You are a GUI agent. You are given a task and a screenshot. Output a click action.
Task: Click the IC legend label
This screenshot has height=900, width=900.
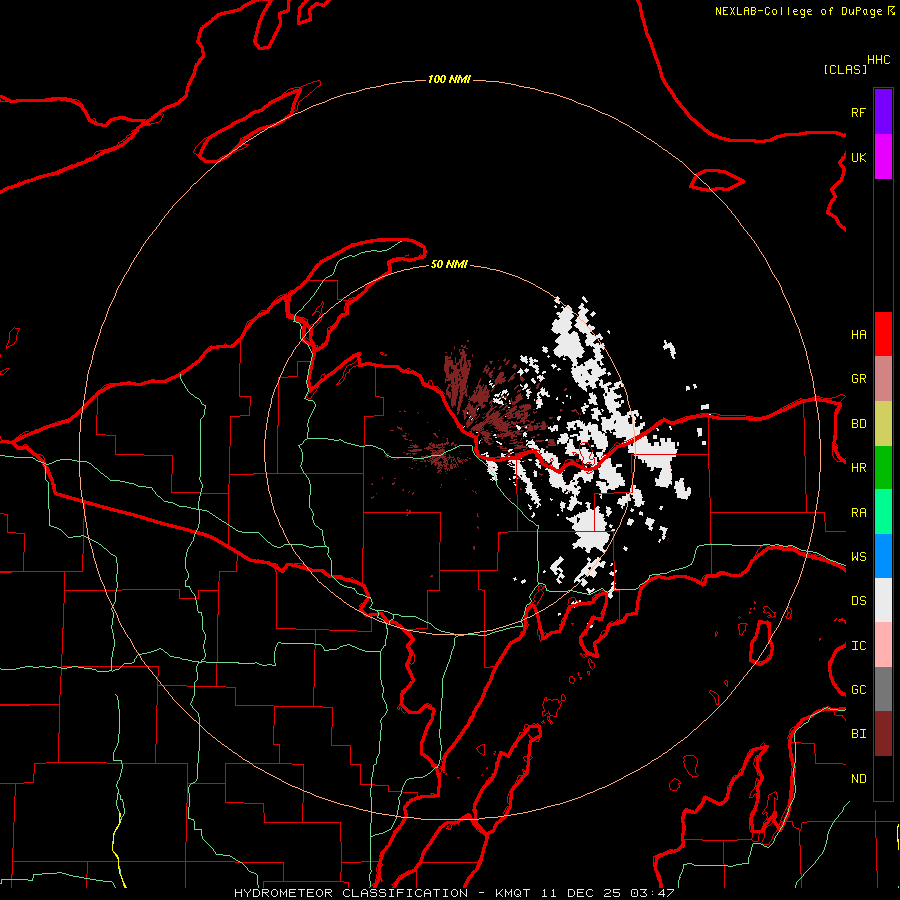click(x=858, y=646)
